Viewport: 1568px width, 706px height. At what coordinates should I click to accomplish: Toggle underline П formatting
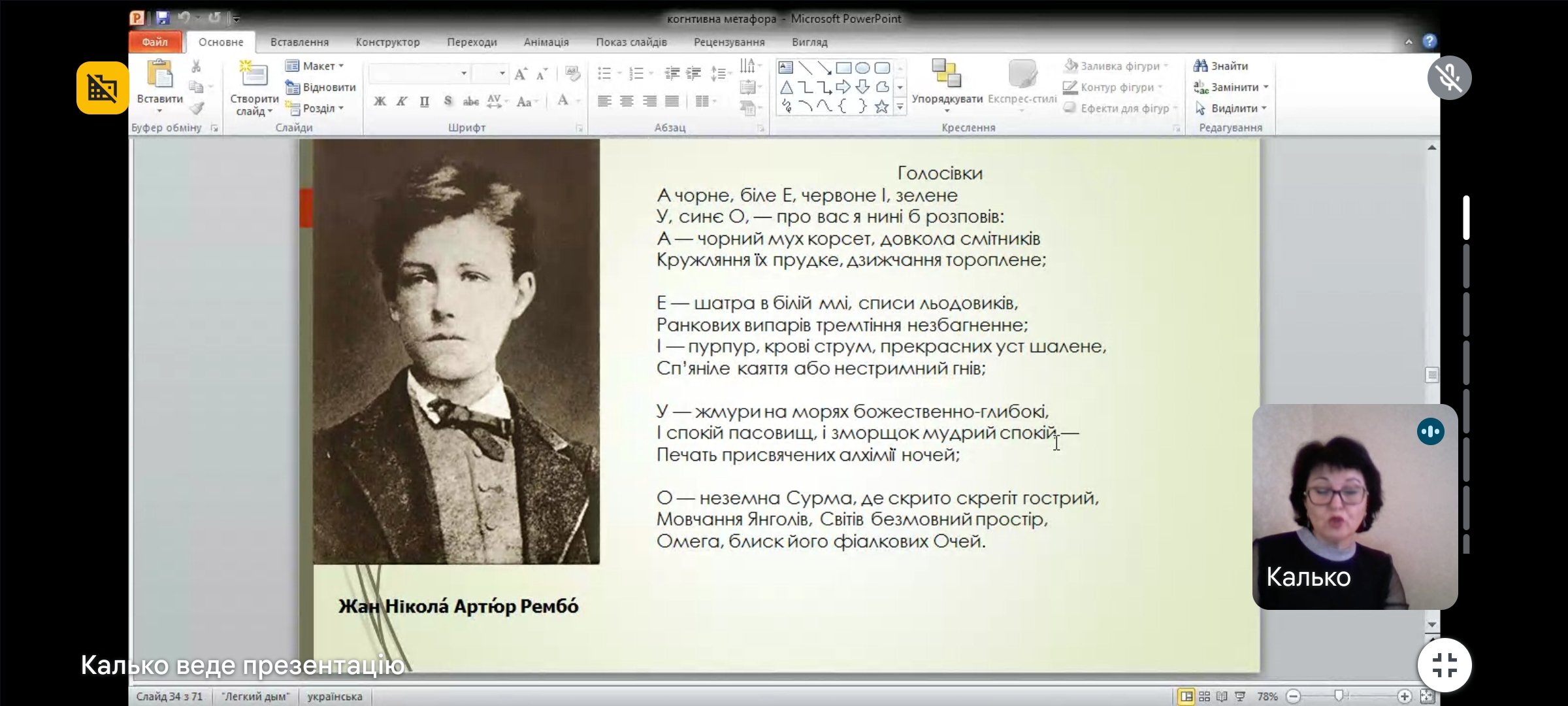424,101
